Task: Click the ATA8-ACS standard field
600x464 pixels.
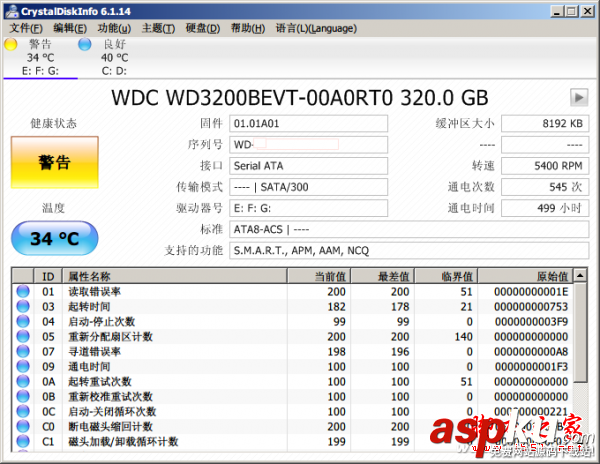Action: [409, 230]
